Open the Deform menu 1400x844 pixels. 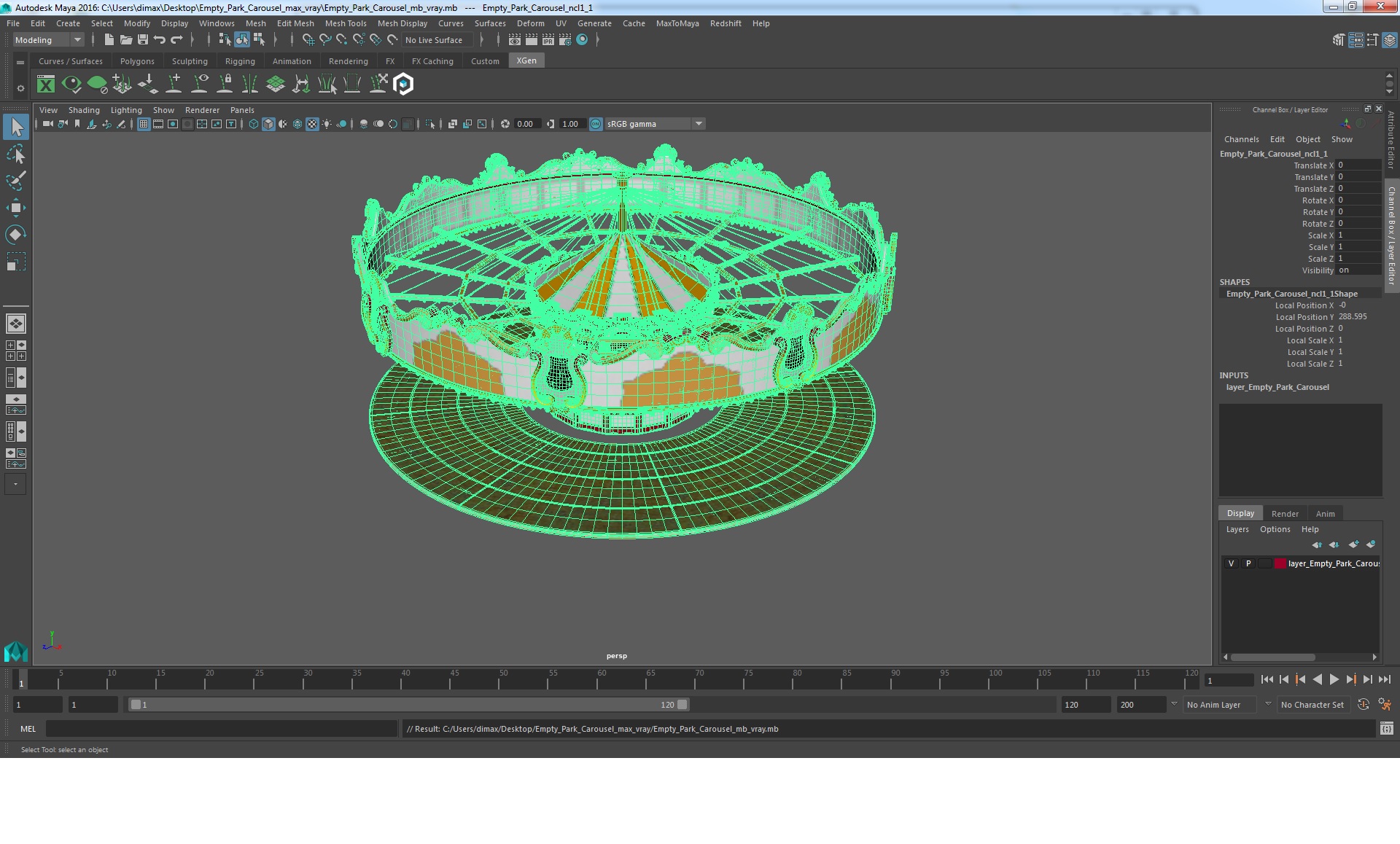click(x=530, y=23)
